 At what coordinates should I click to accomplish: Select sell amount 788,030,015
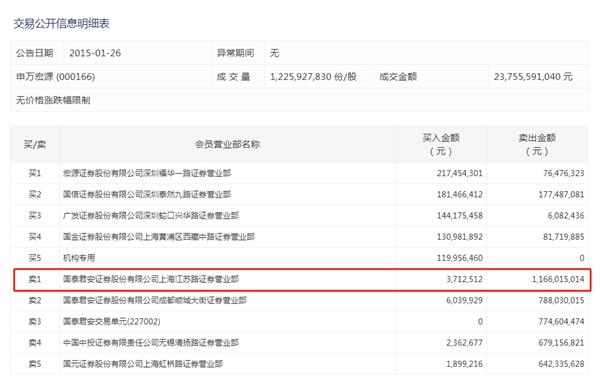(561, 300)
